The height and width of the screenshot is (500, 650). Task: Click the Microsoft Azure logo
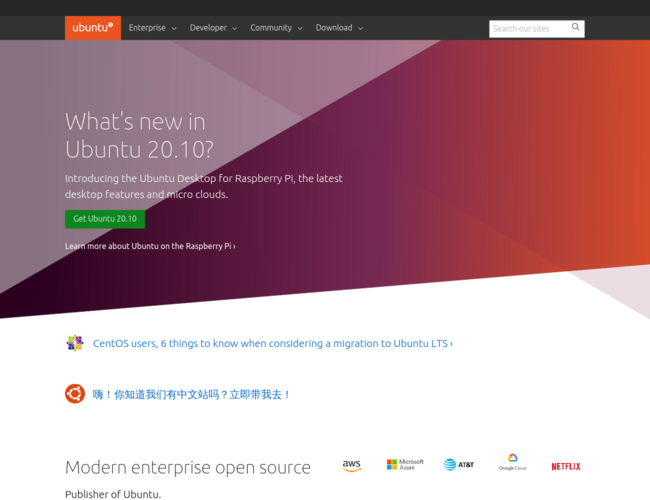tap(405, 464)
